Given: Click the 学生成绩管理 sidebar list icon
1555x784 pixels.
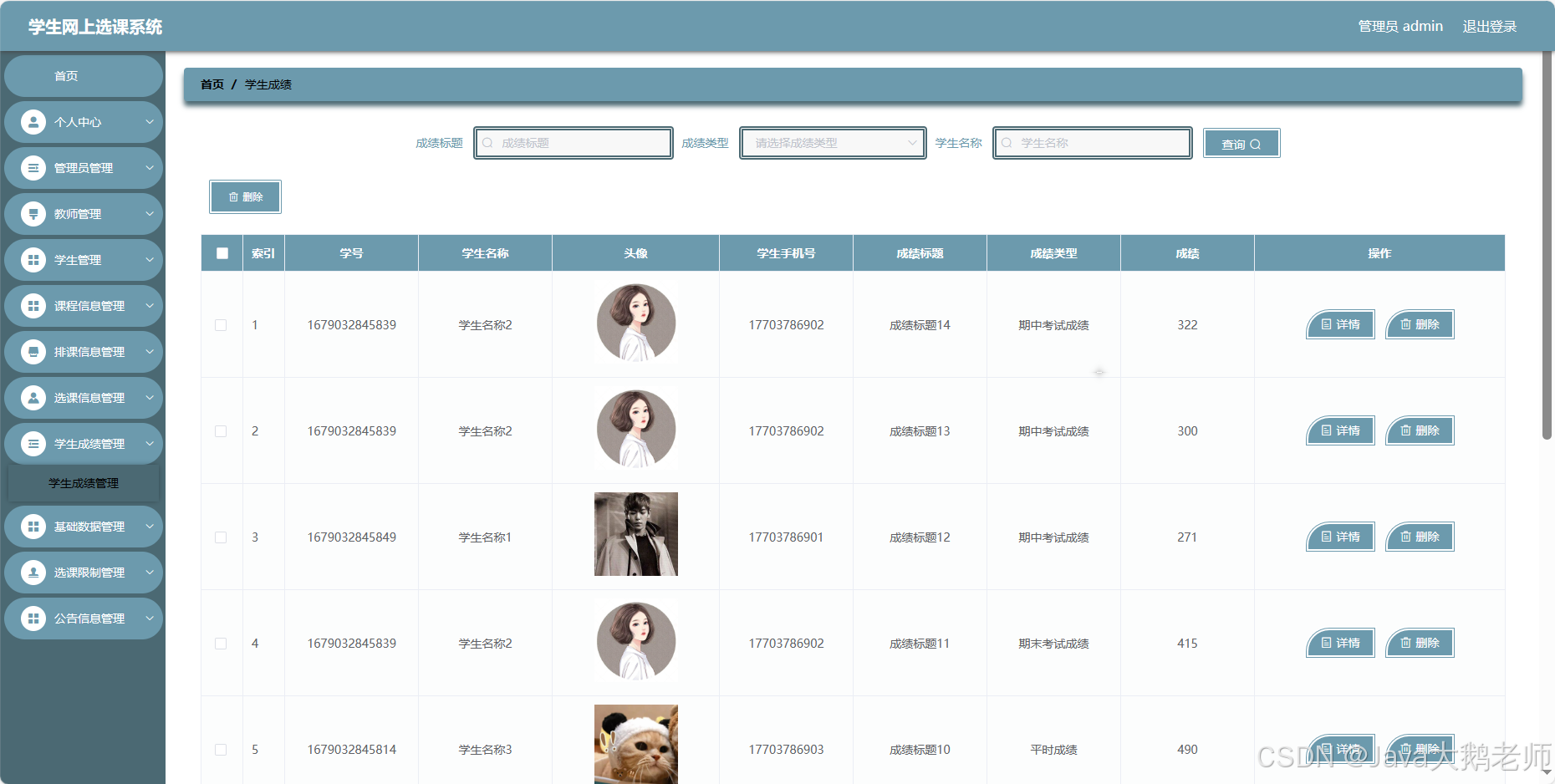Looking at the screenshot, I should pos(33,444).
